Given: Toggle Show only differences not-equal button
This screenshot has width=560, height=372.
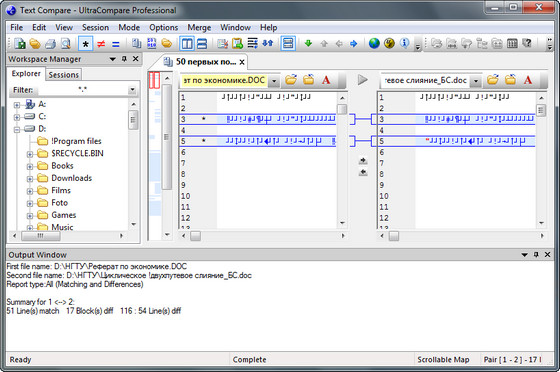Looking at the screenshot, I should (101, 44).
